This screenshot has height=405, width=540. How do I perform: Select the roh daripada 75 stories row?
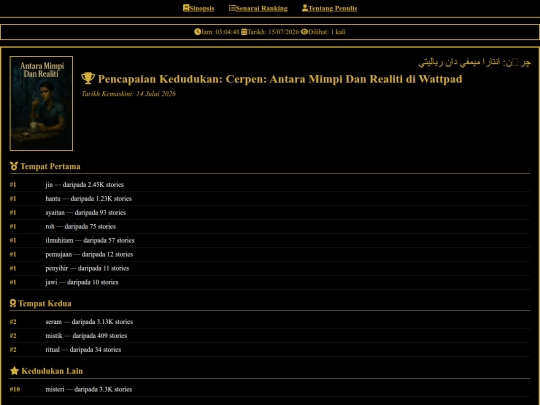point(270,226)
